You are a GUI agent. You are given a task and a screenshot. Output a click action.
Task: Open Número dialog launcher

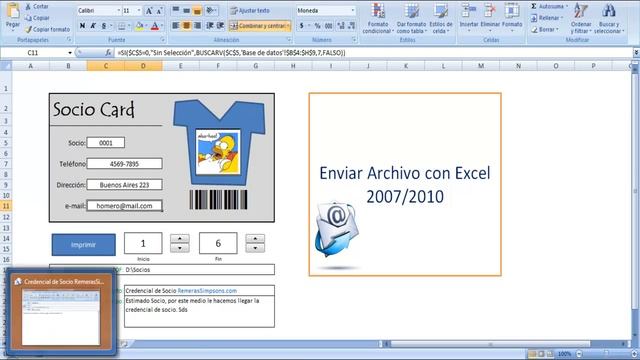pyautogui.click(x=354, y=40)
